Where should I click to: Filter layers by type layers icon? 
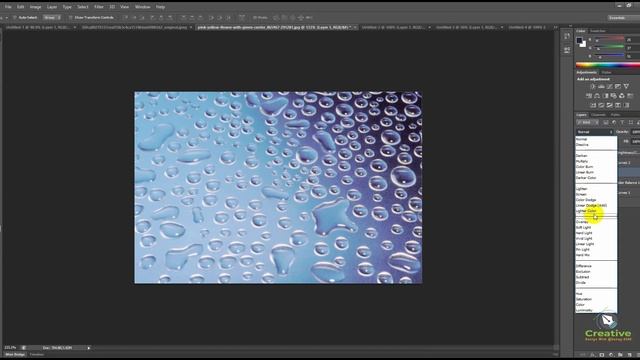622,122
